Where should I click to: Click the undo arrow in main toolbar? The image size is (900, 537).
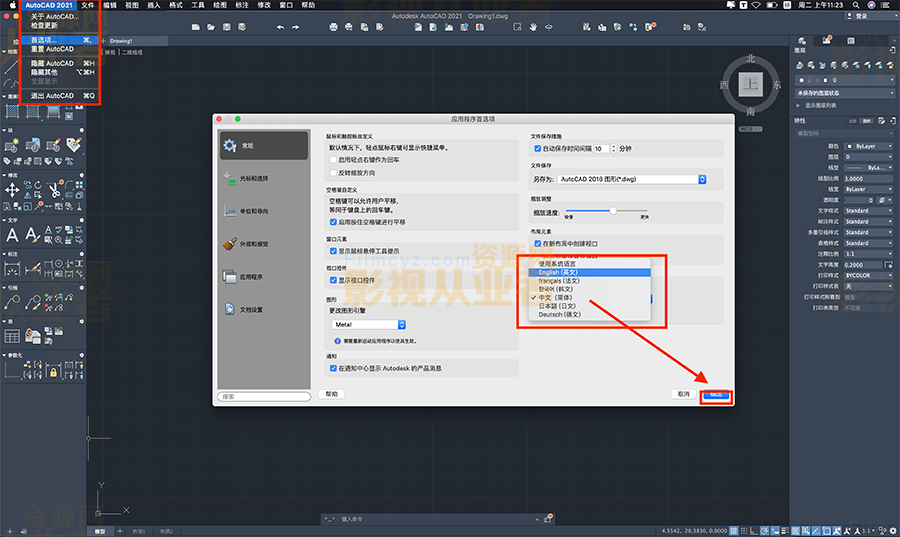(x=280, y=27)
